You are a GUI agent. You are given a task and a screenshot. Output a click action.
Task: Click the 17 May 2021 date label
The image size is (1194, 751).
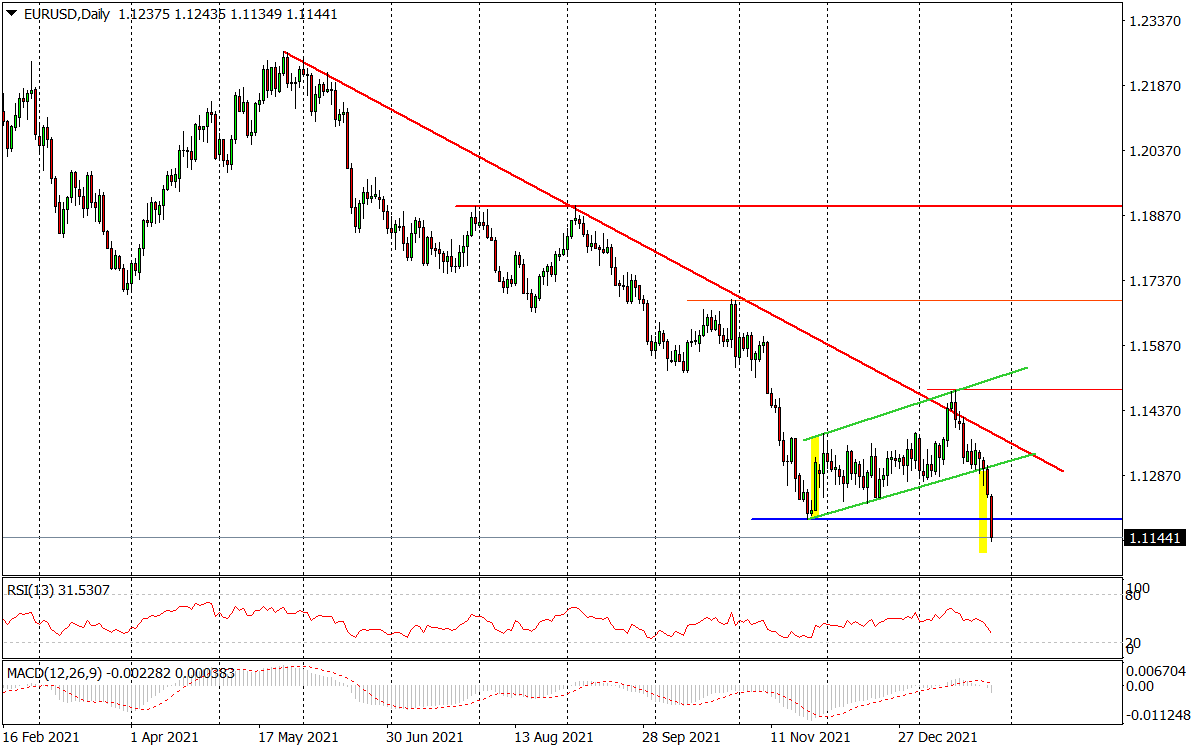pyautogui.click(x=298, y=737)
